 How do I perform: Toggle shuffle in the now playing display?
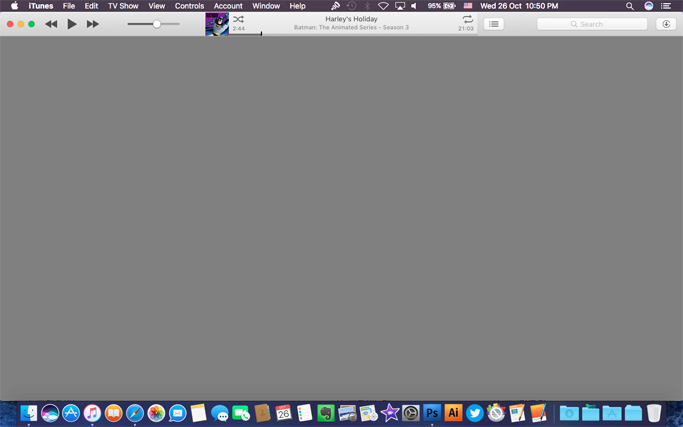[238, 19]
